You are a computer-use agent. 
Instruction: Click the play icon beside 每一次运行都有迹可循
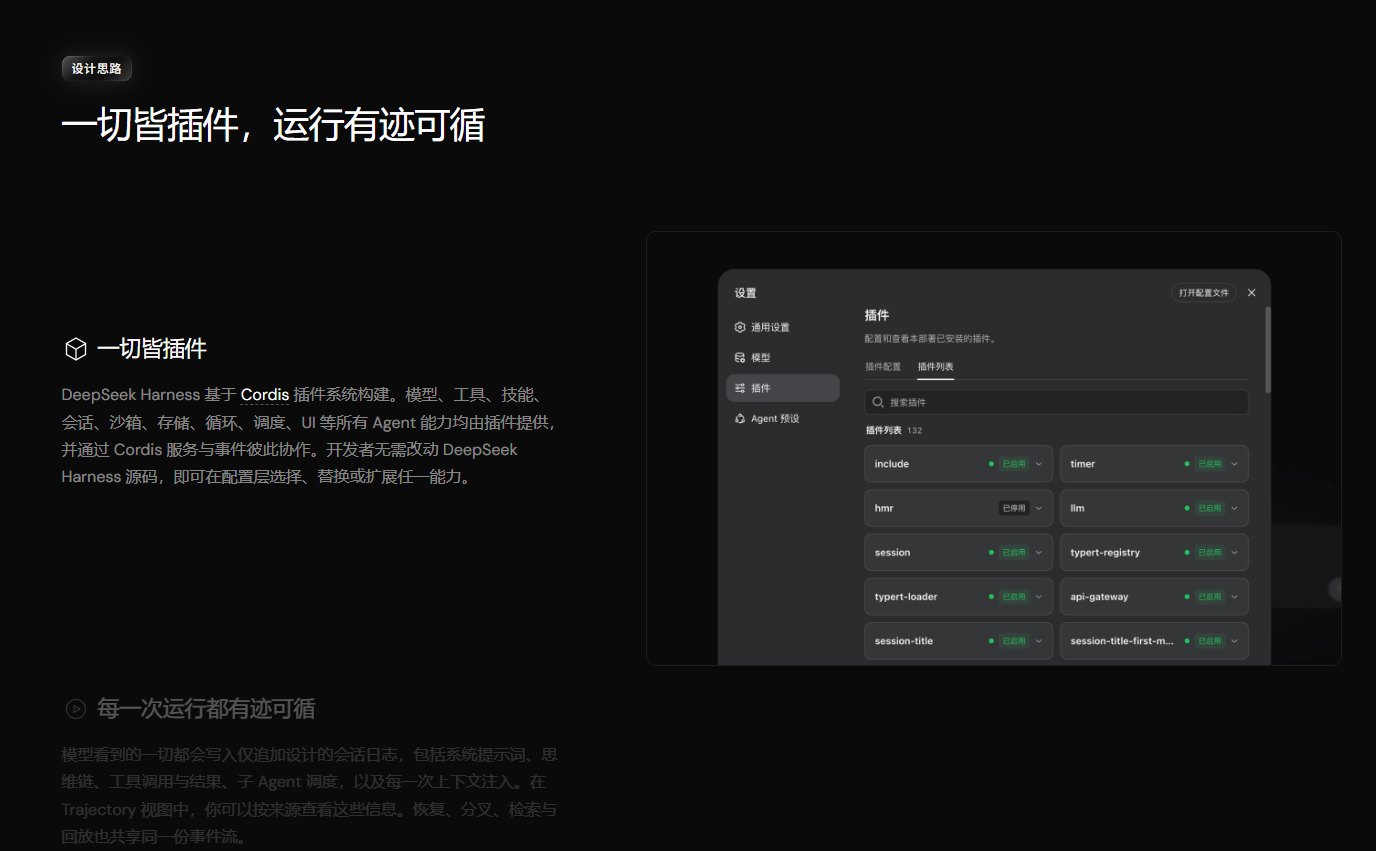[76, 709]
